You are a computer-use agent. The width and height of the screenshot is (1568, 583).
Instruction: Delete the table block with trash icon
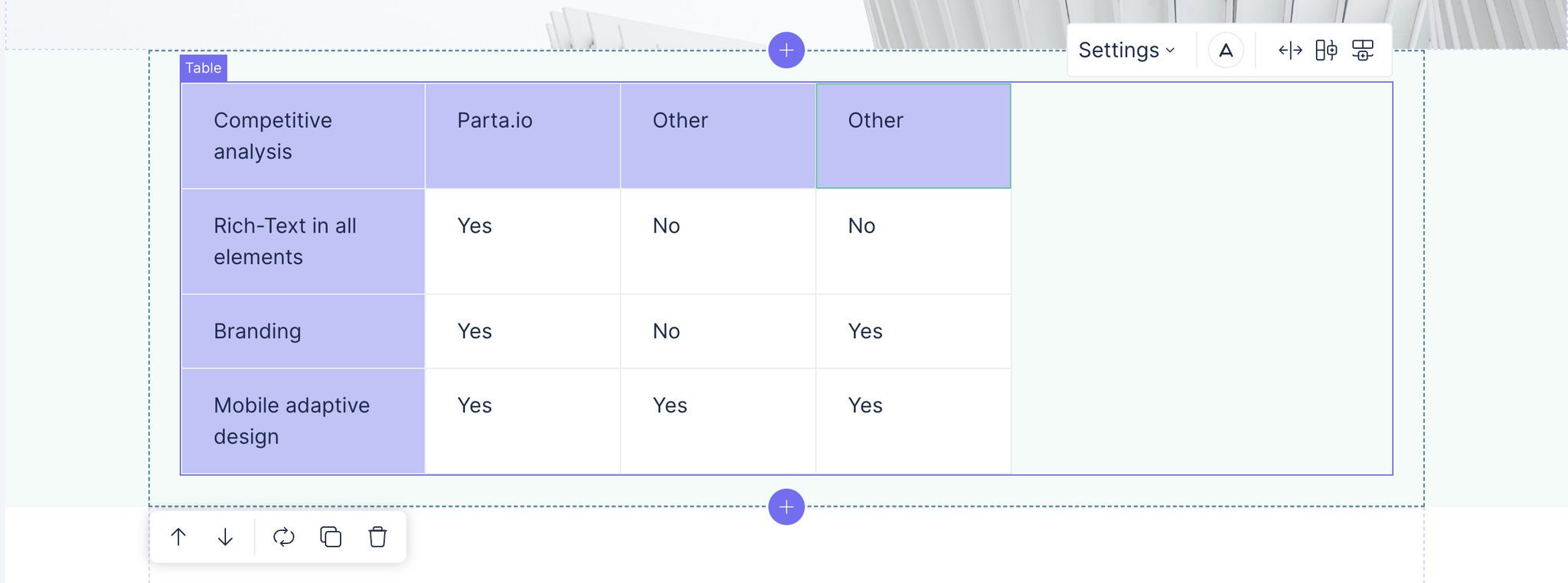click(377, 537)
